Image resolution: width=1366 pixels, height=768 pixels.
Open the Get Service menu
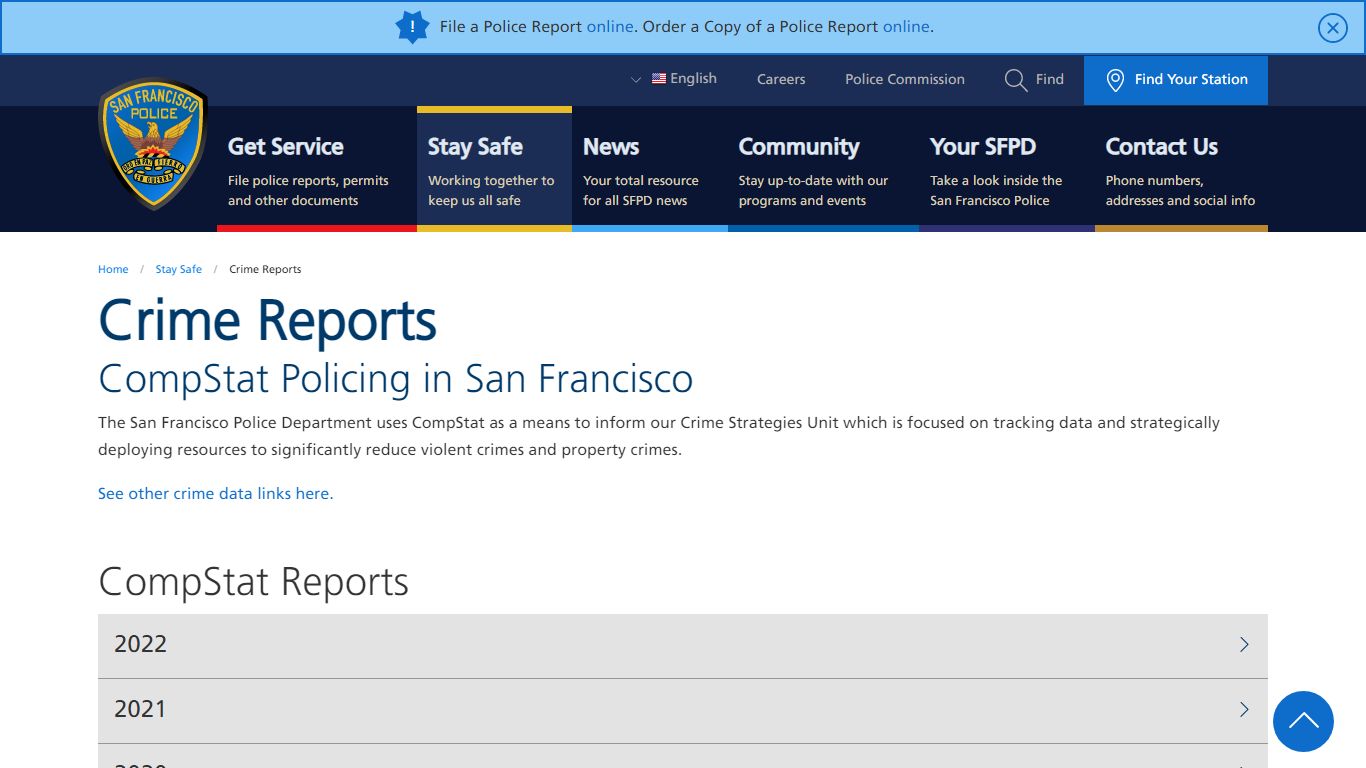pos(317,169)
